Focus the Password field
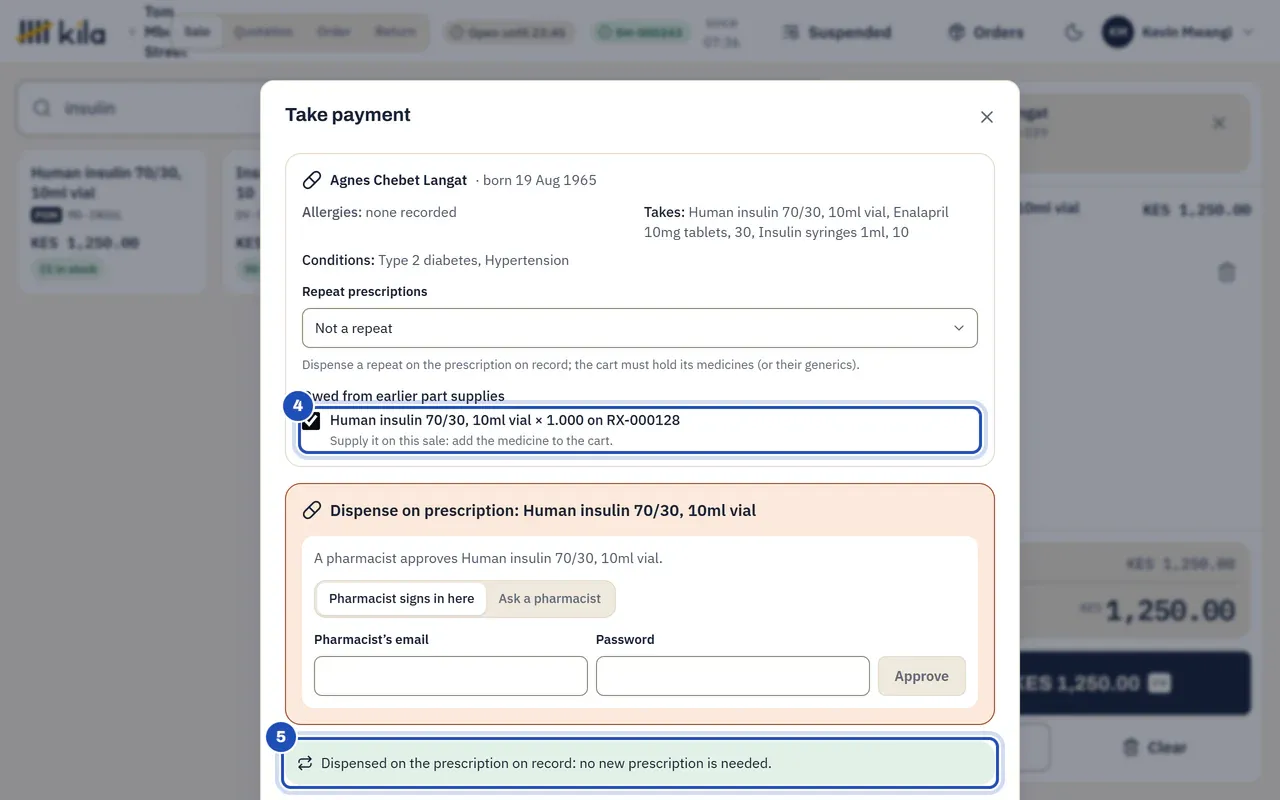Image resolution: width=1280 pixels, height=800 pixels. tap(733, 676)
